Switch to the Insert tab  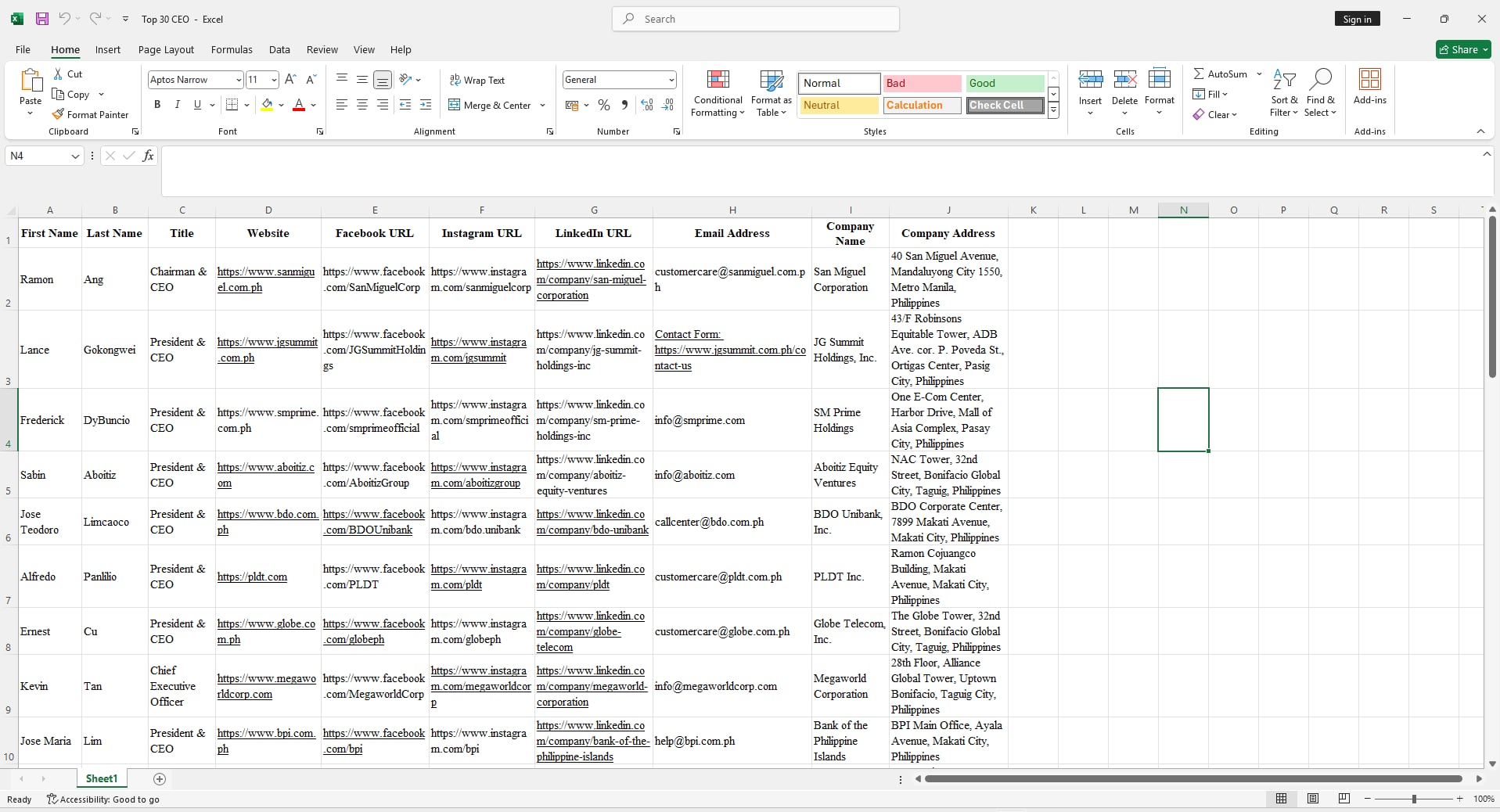coord(108,49)
